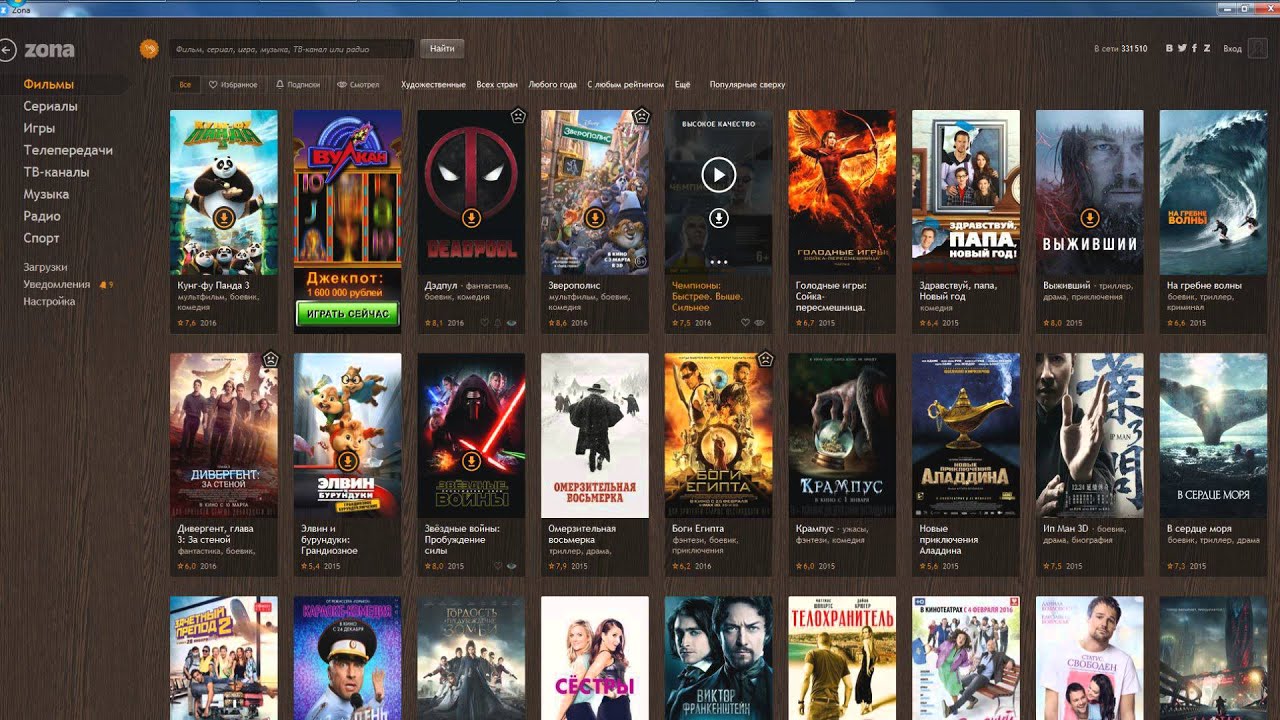
Task: Mark Чемпионы as watched with eye icon
Action: pos(759,323)
